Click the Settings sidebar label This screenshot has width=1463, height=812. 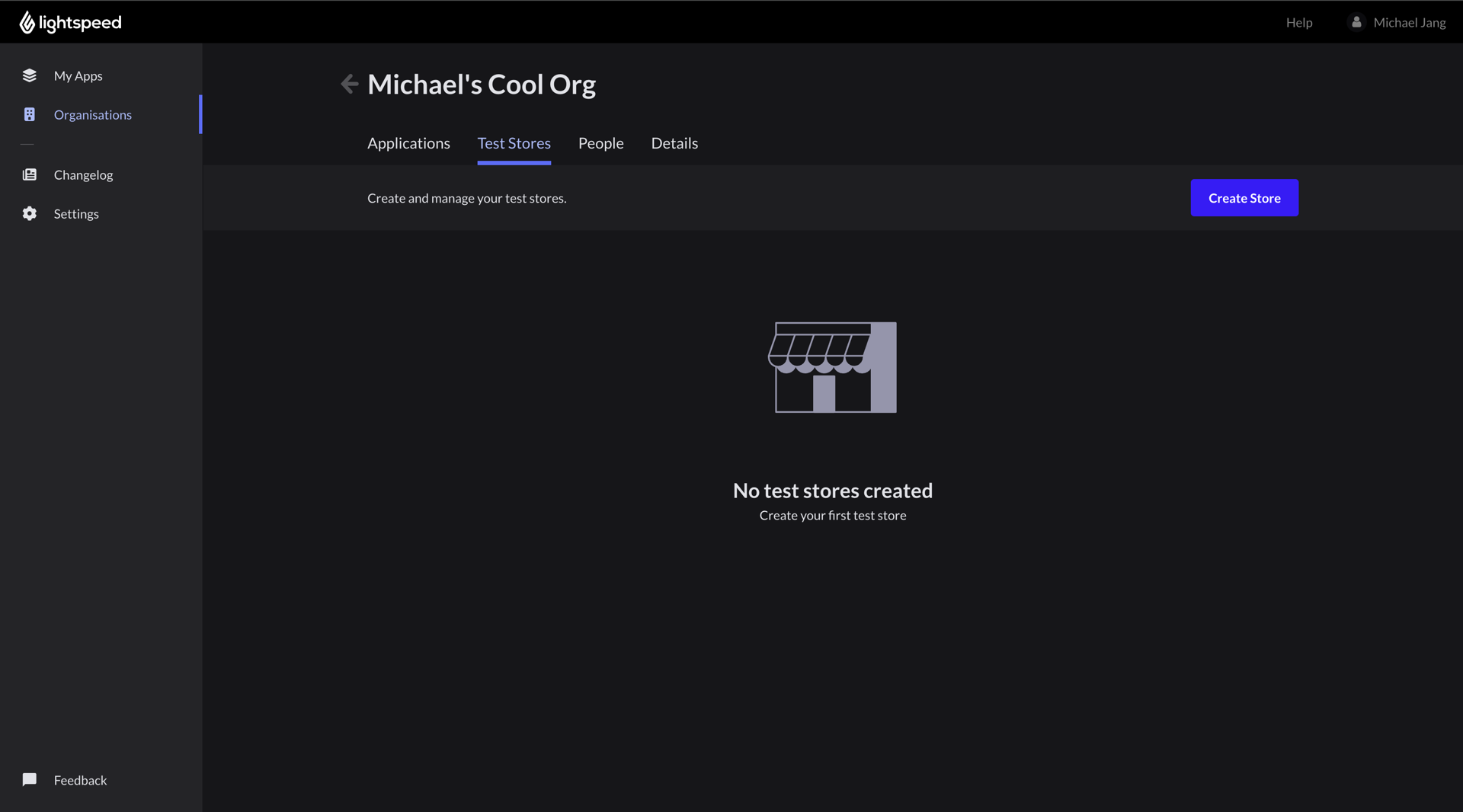pos(76,214)
